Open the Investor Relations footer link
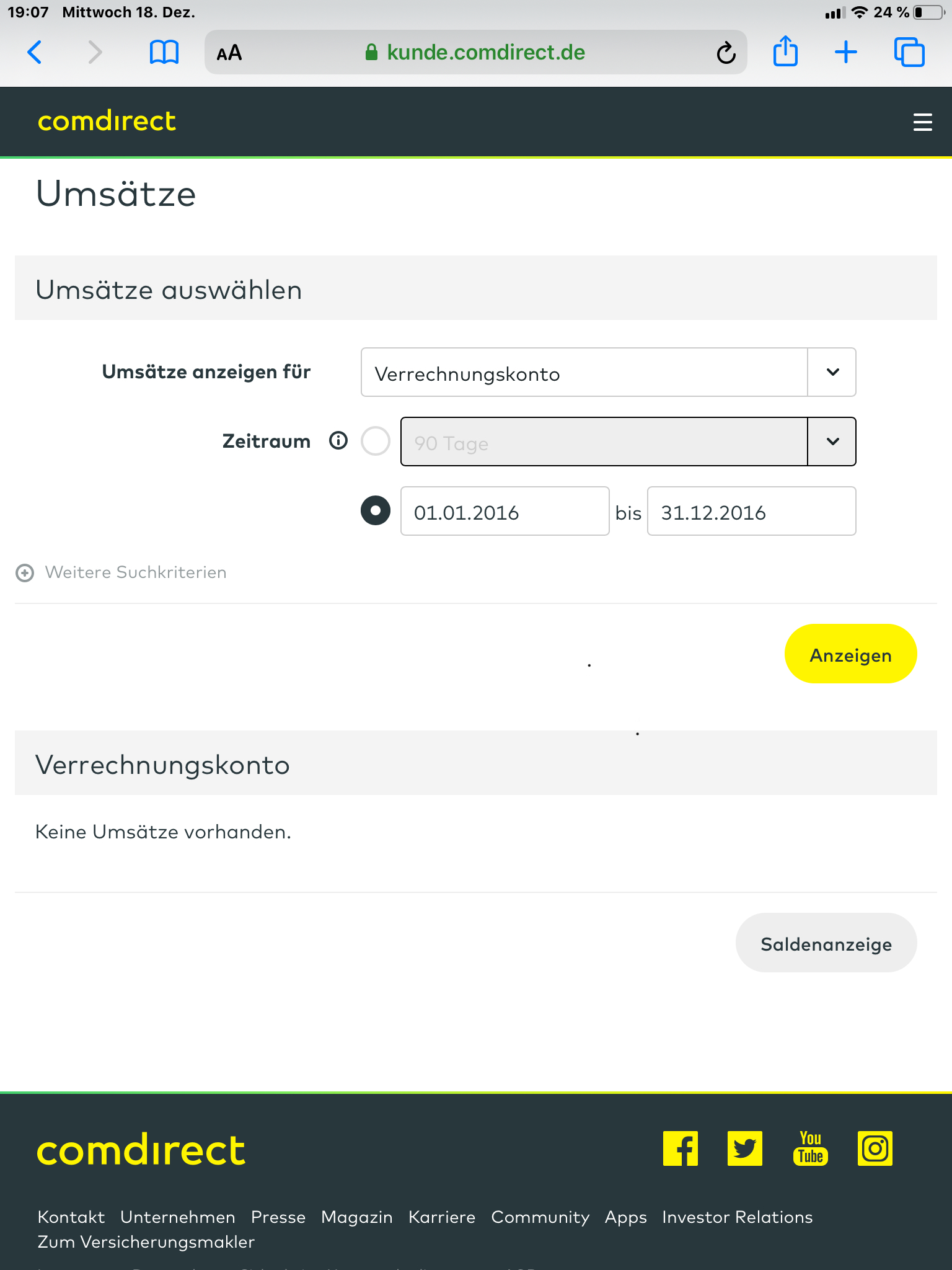The height and width of the screenshot is (1270, 952). (737, 1217)
